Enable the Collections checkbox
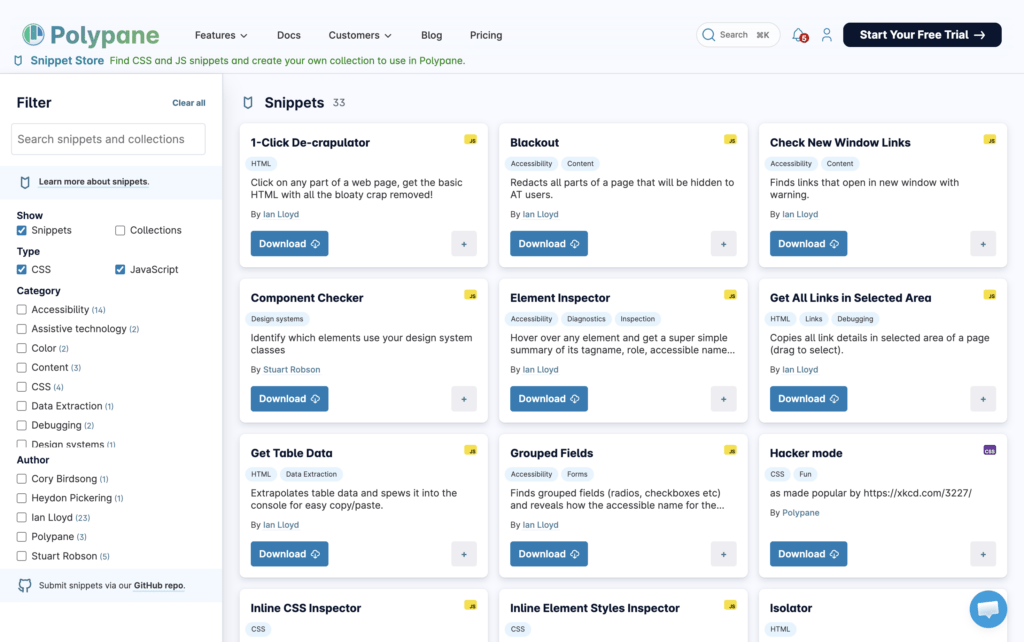This screenshot has height=642, width=1024. [120, 231]
